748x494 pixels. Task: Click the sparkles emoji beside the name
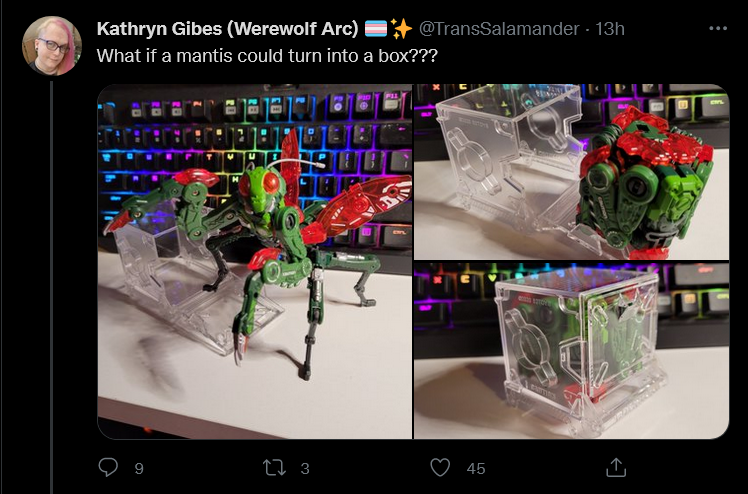point(402,29)
